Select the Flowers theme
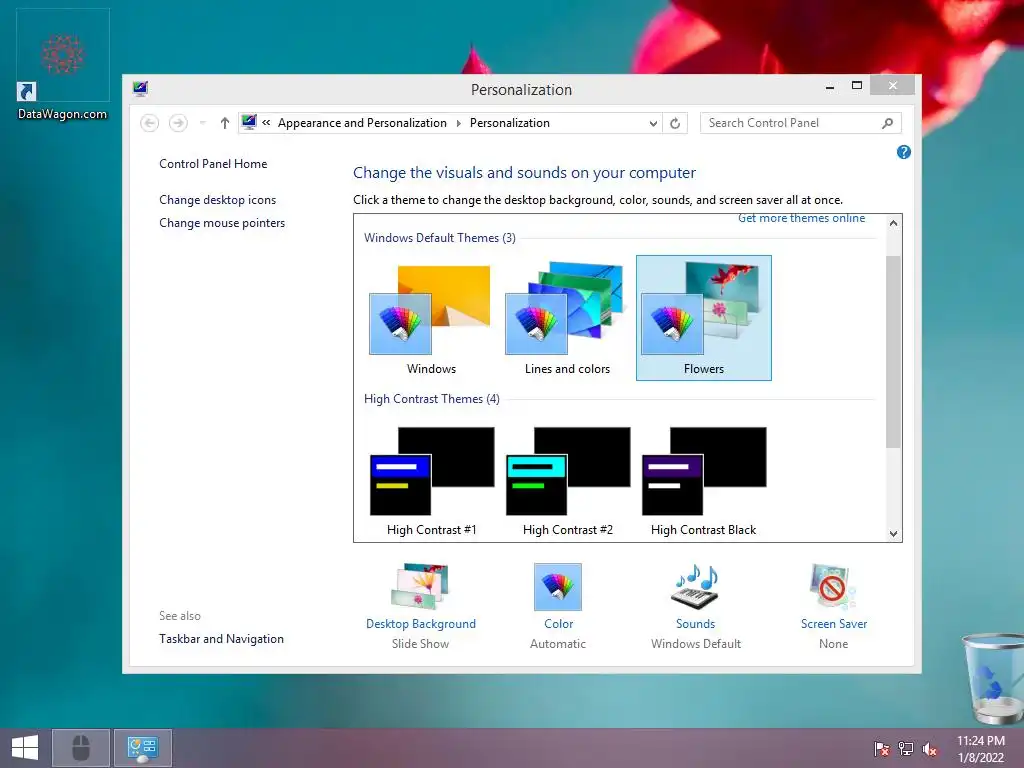Viewport: 1024px width, 768px height. point(703,318)
